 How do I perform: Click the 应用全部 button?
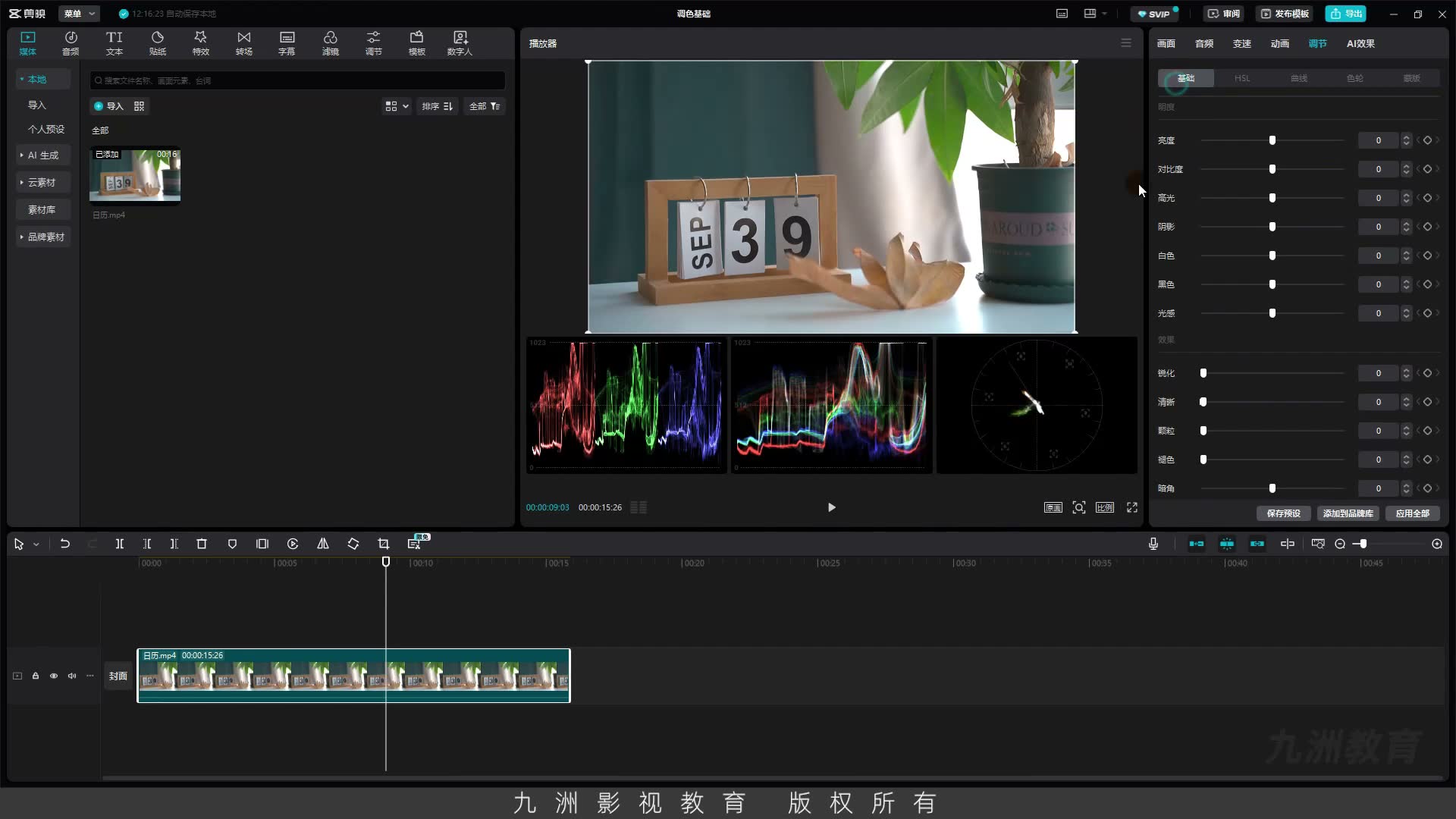pyautogui.click(x=1413, y=513)
